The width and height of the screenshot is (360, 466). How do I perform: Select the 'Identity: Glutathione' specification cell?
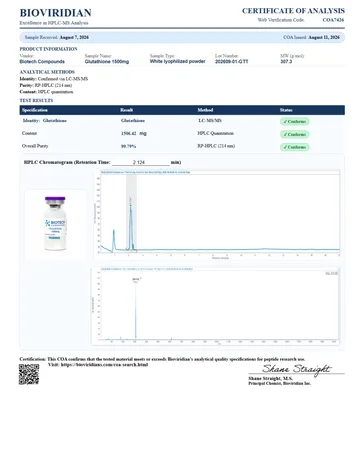coord(45,121)
